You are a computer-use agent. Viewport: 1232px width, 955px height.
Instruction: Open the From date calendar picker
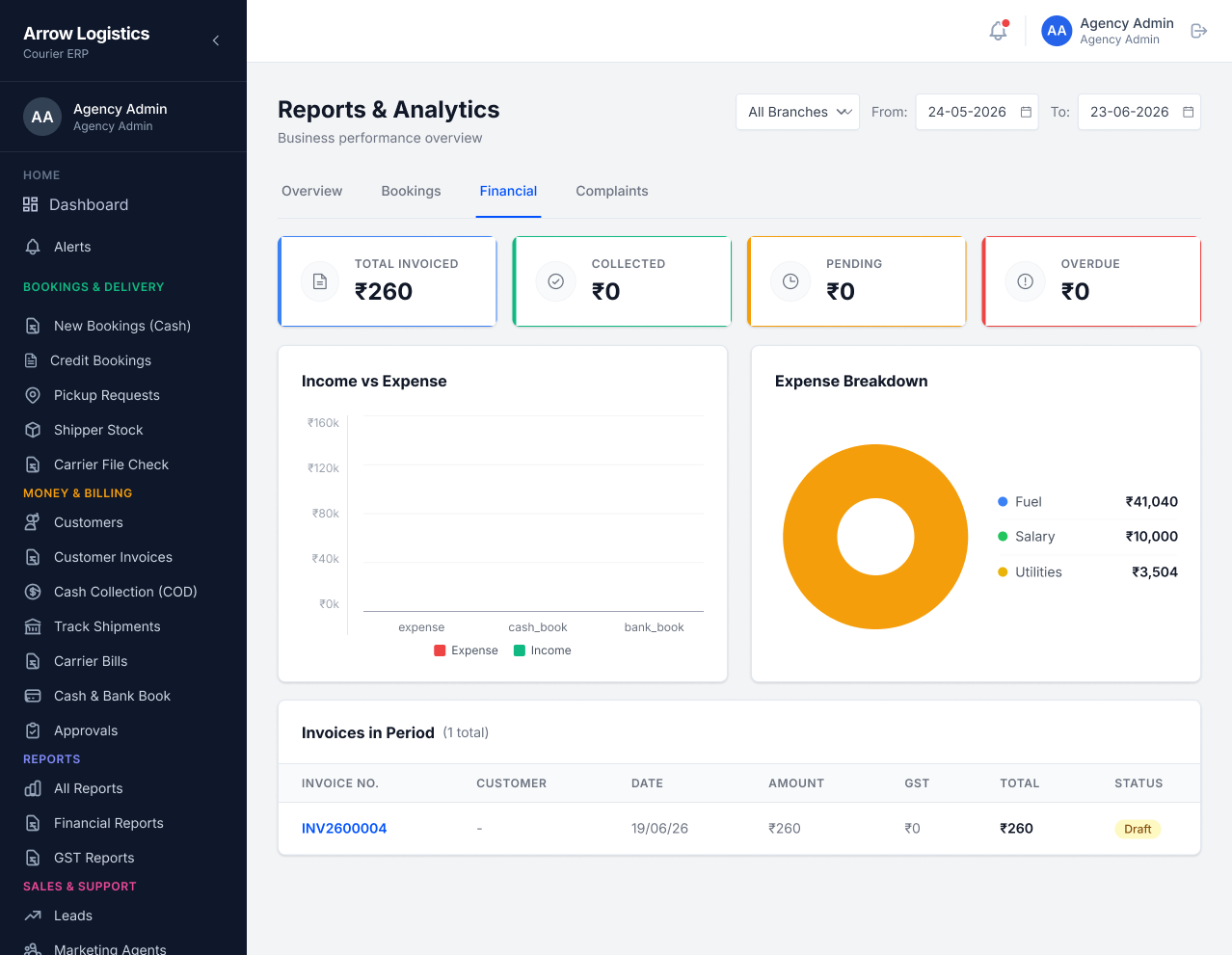click(x=1026, y=112)
